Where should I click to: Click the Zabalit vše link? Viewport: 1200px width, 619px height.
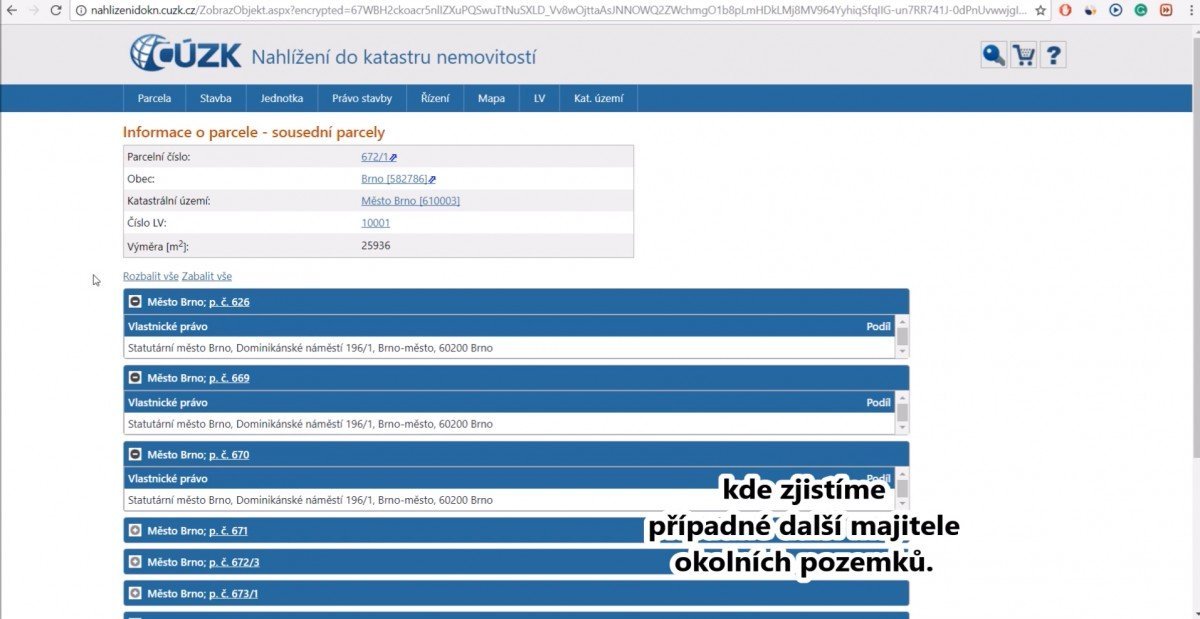point(207,276)
